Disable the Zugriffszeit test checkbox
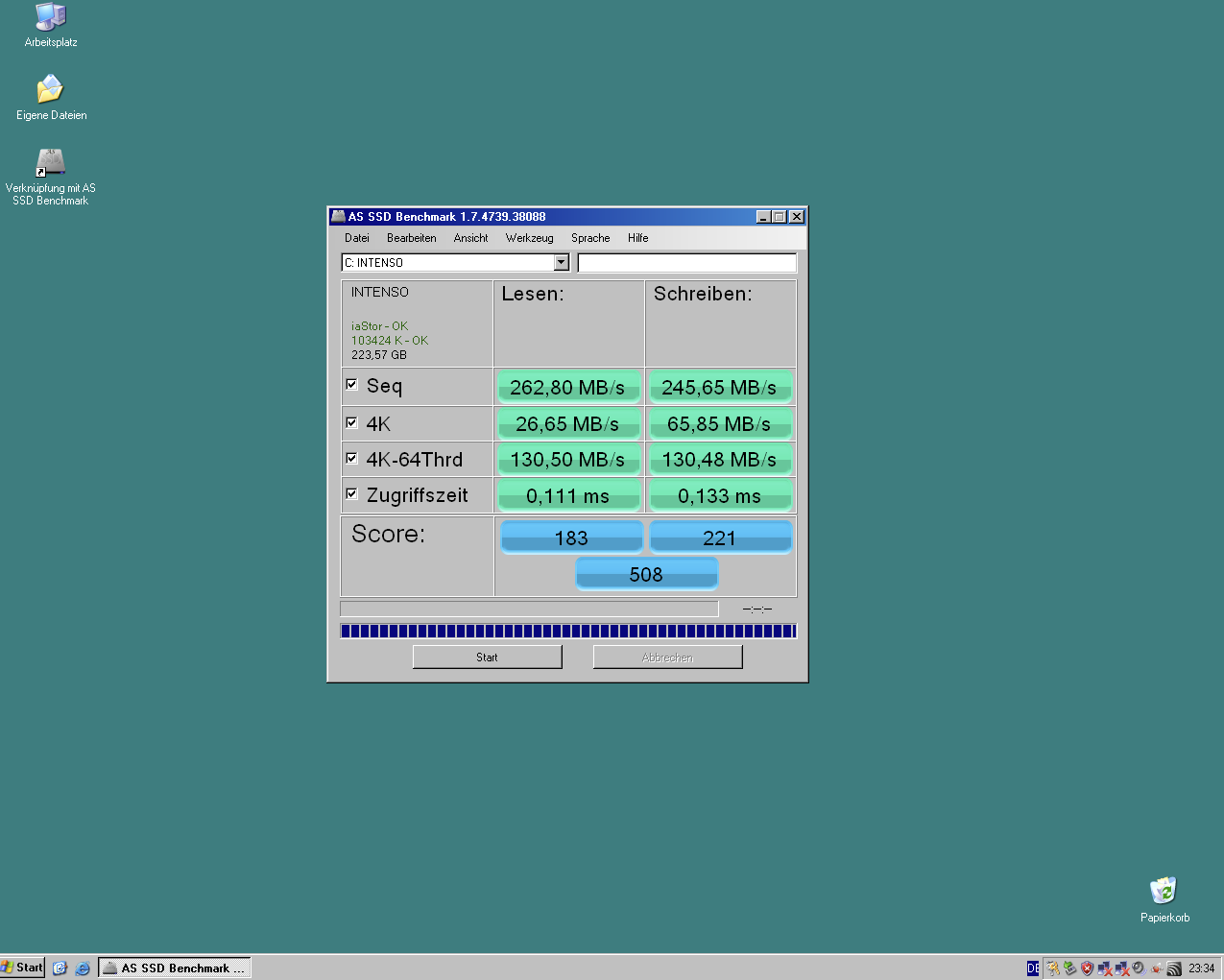This screenshot has height=980, width=1224. tap(351, 493)
